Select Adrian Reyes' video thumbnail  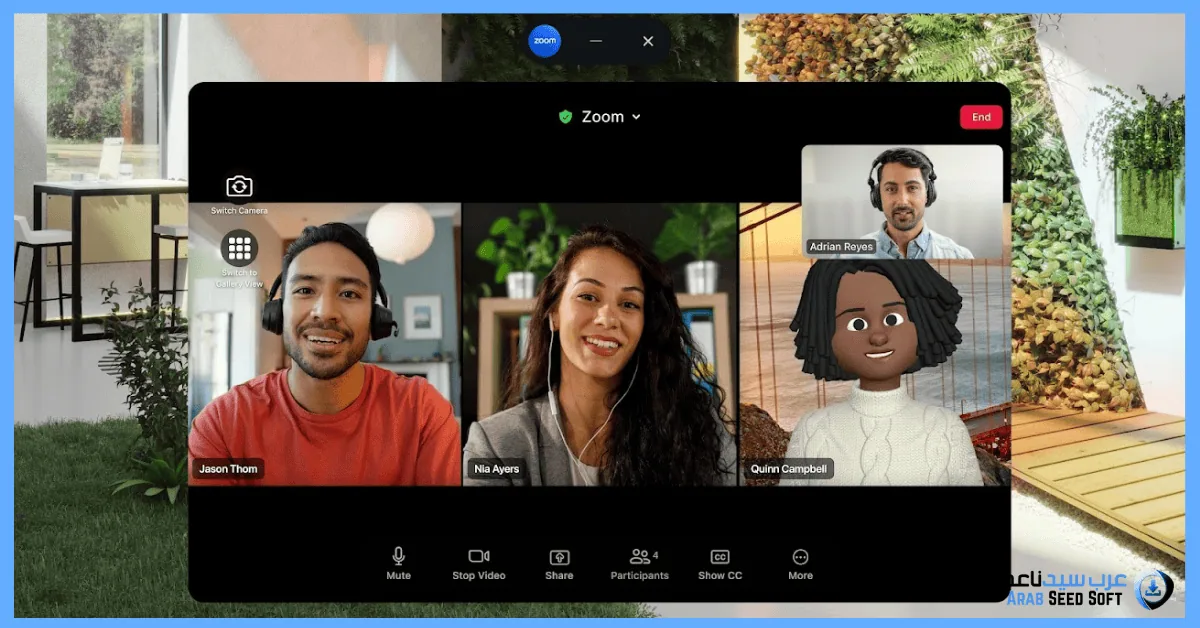coord(902,200)
